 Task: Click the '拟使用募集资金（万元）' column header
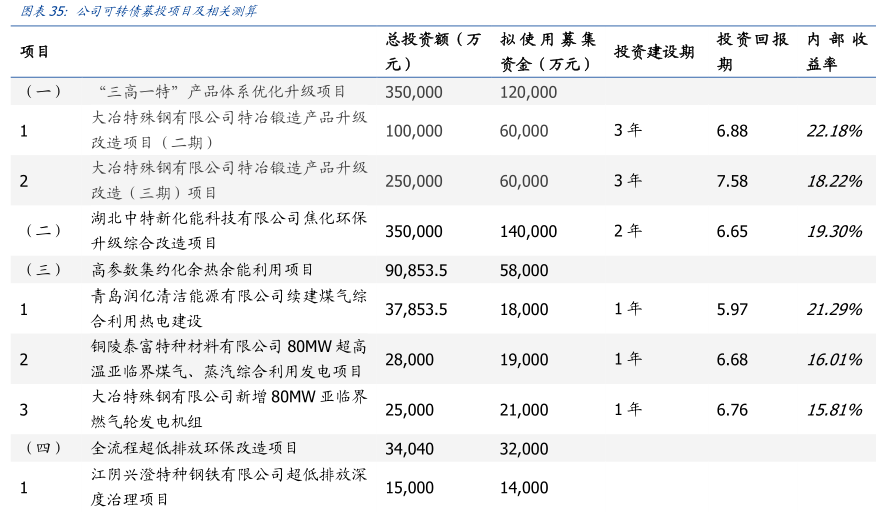click(x=548, y=51)
